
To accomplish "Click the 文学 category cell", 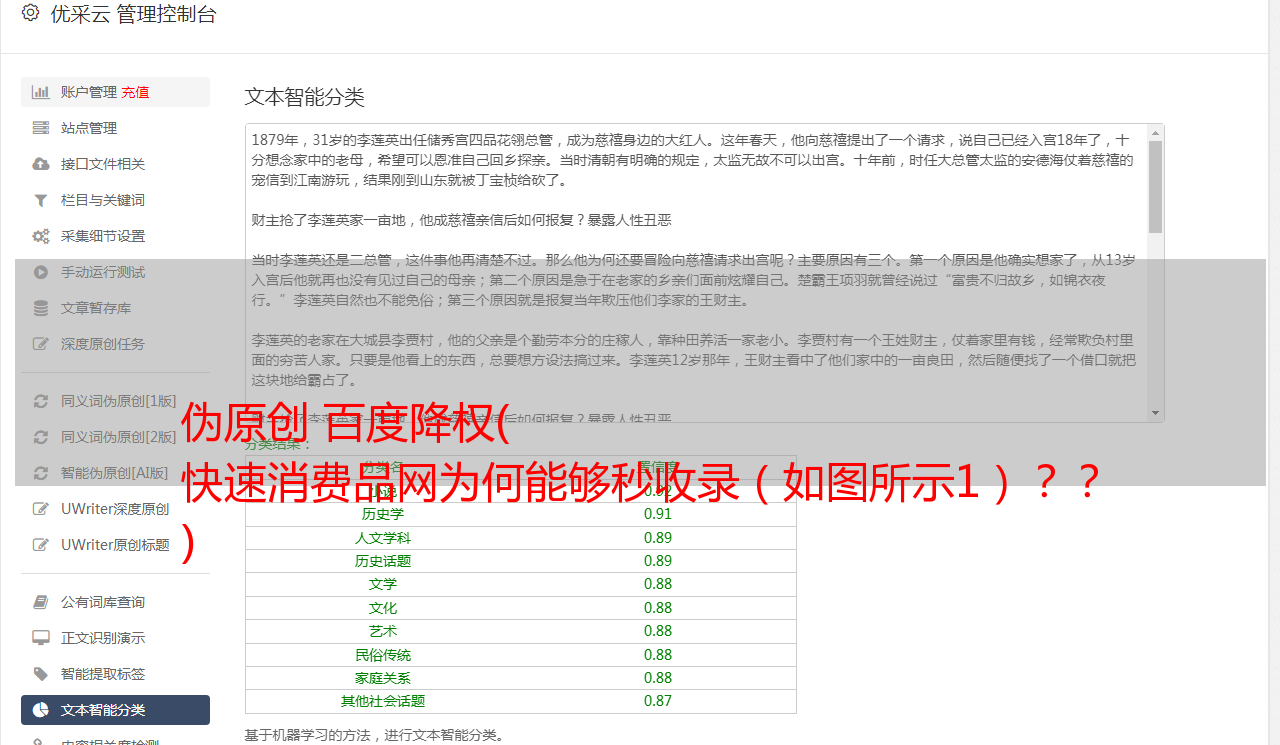I will (383, 584).
